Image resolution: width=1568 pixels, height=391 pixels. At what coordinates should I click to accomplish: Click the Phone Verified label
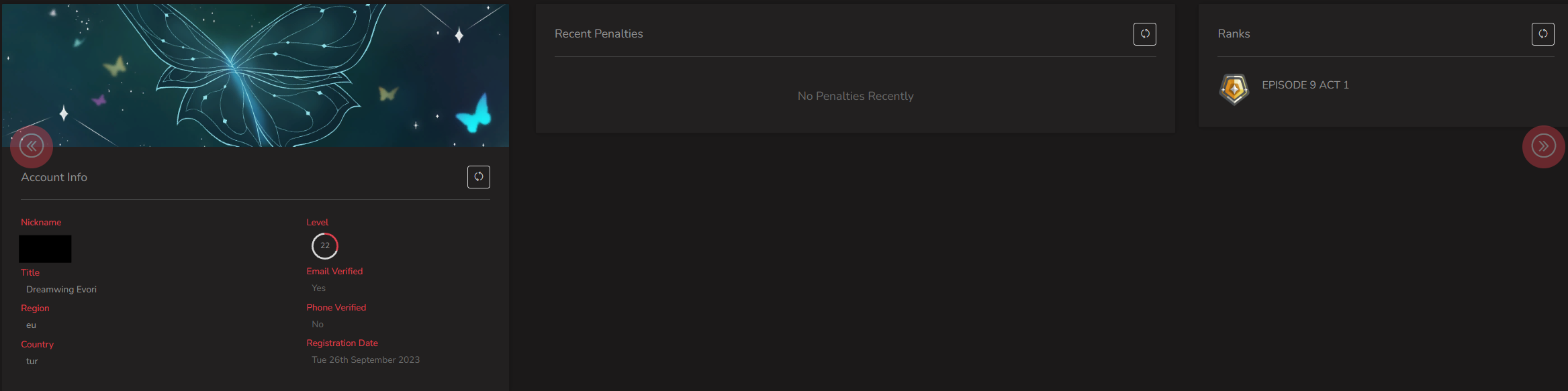(x=336, y=308)
